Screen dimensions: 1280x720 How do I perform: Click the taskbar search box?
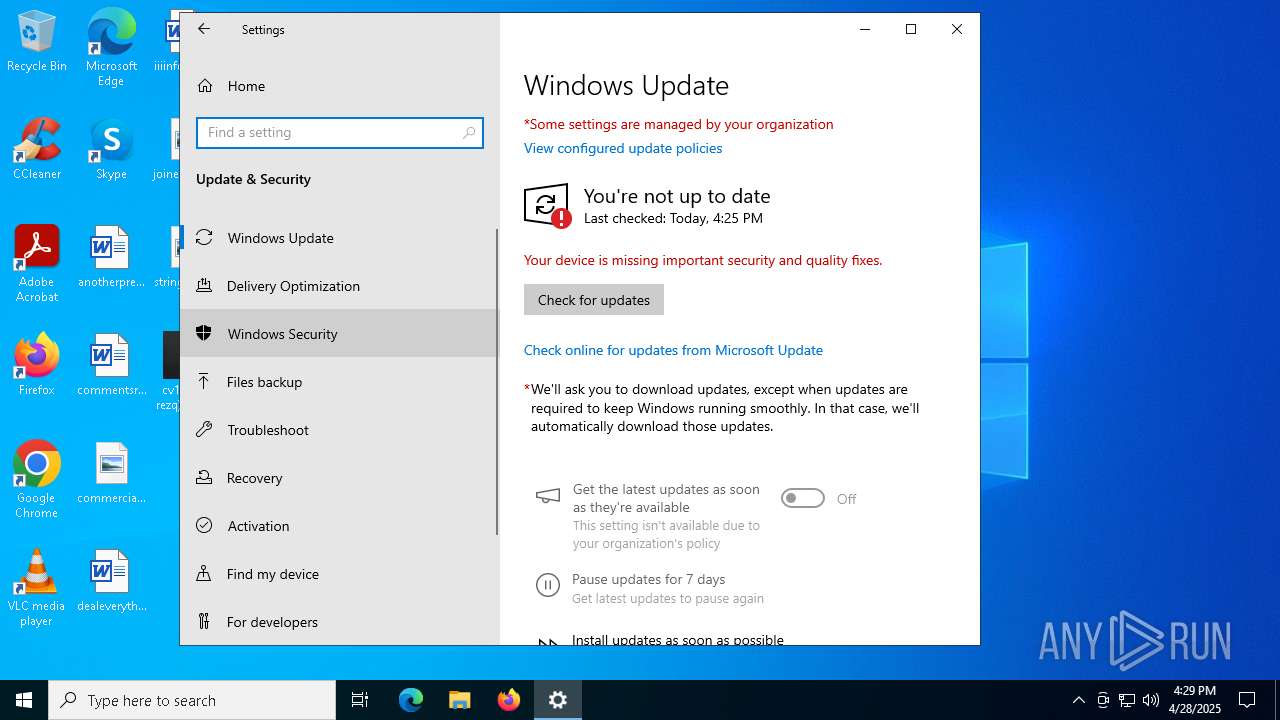point(192,700)
